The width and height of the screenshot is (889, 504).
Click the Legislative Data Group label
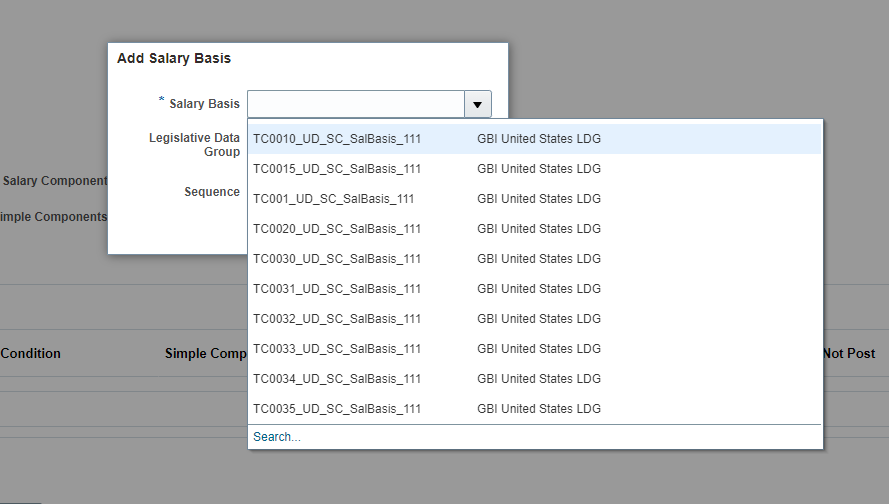pyautogui.click(x=194, y=144)
